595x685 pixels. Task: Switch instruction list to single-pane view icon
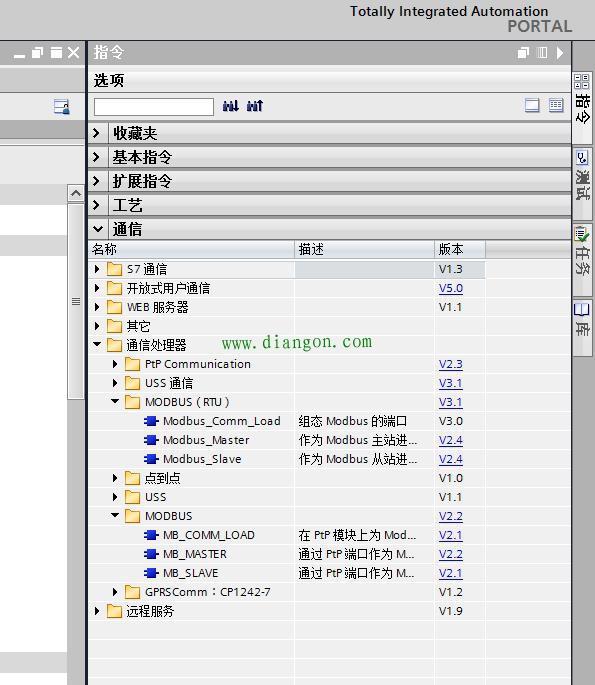[532, 105]
